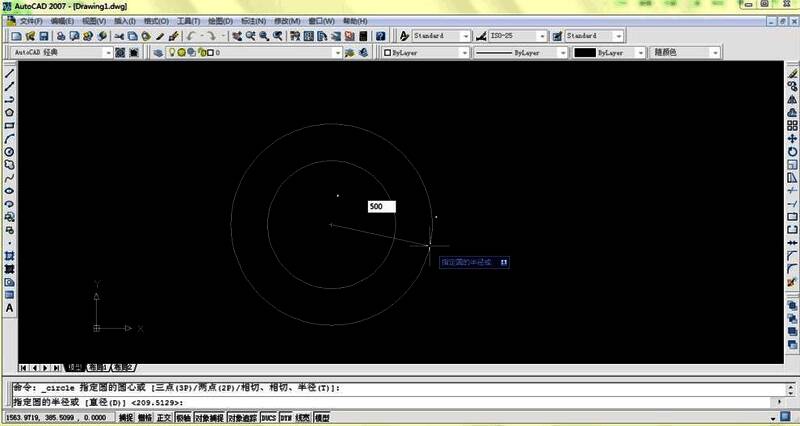
Task: Click the 500 dynamic radius input box
Action: [381, 206]
